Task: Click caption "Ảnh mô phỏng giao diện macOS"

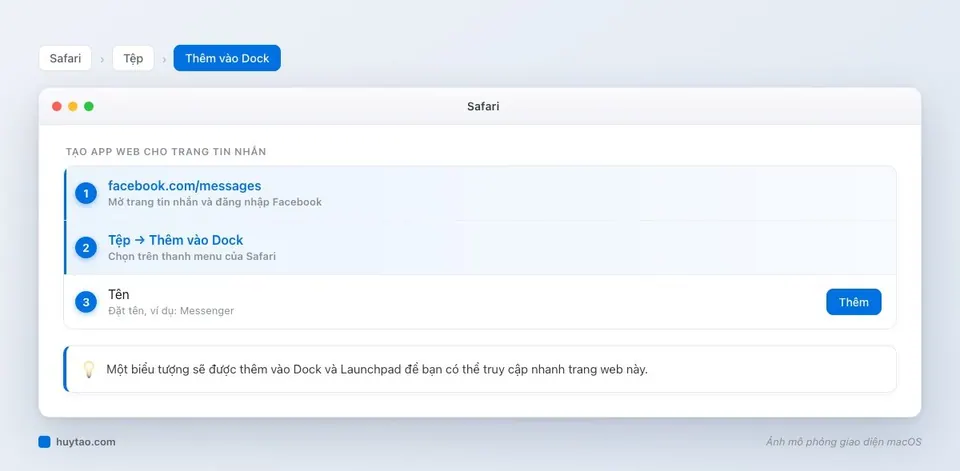Action: (x=843, y=442)
